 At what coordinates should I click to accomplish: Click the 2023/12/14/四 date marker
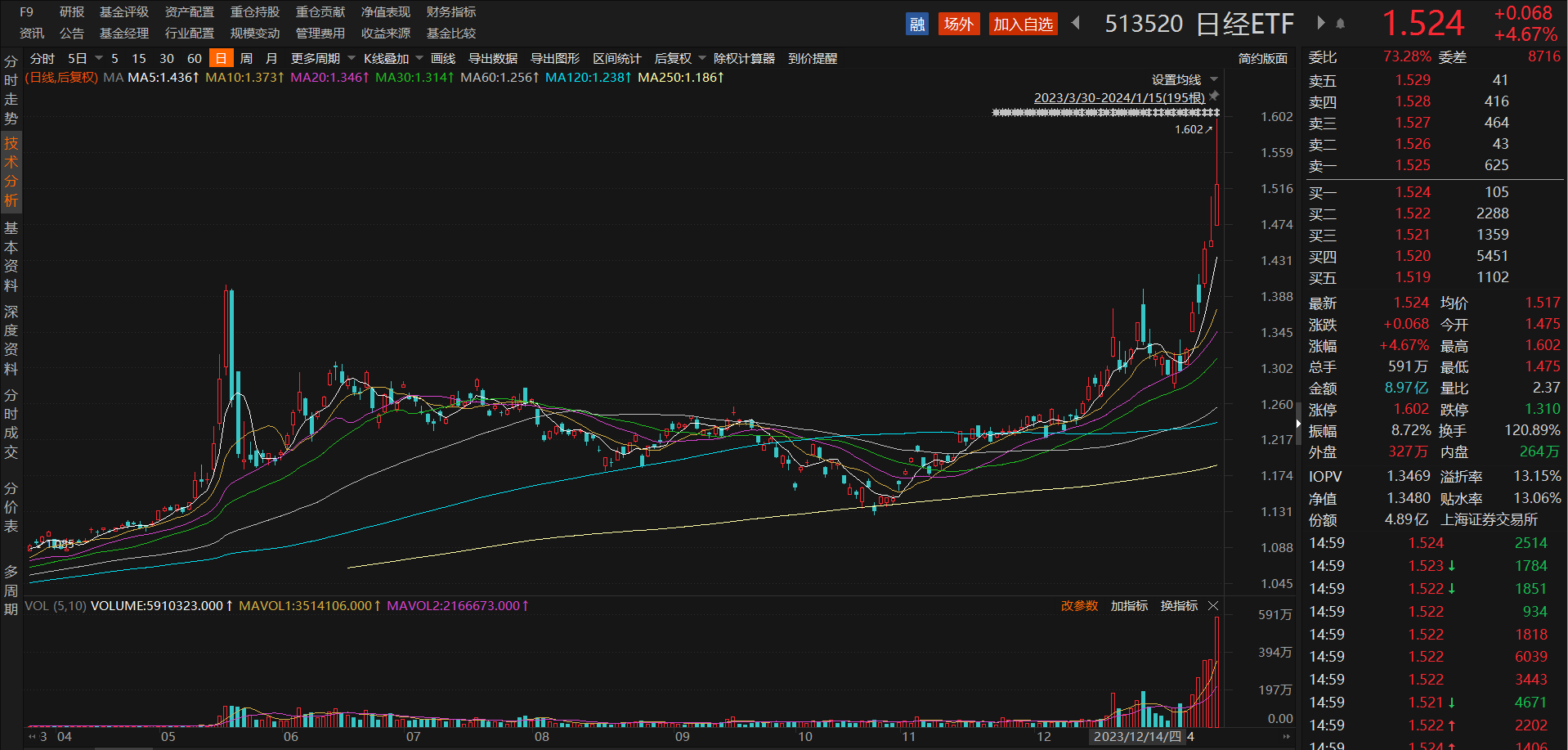pos(1137,737)
